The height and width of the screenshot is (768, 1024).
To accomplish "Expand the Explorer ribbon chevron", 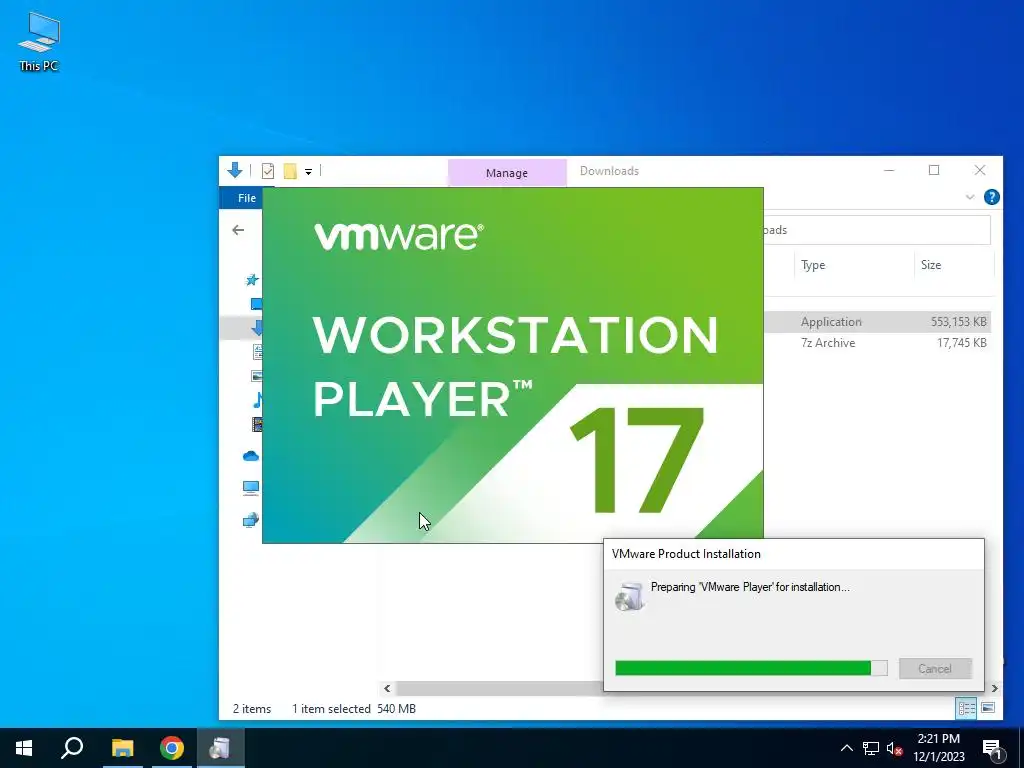I will [x=970, y=197].
